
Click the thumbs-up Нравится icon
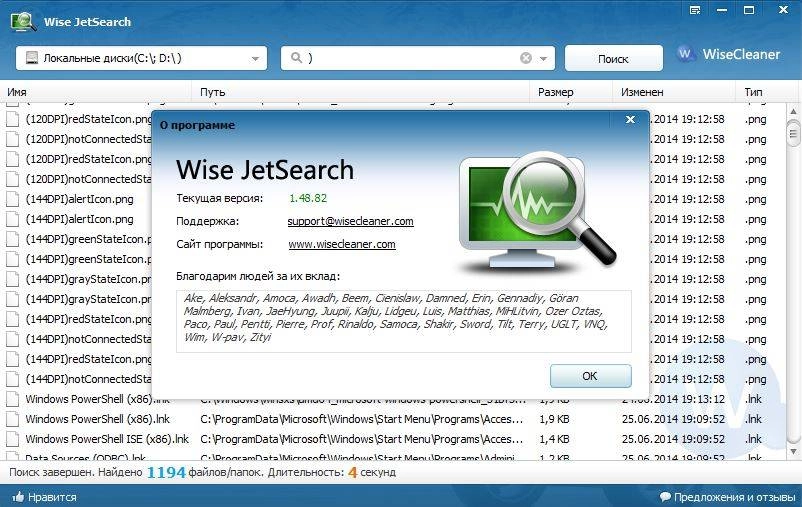point(18,496)
